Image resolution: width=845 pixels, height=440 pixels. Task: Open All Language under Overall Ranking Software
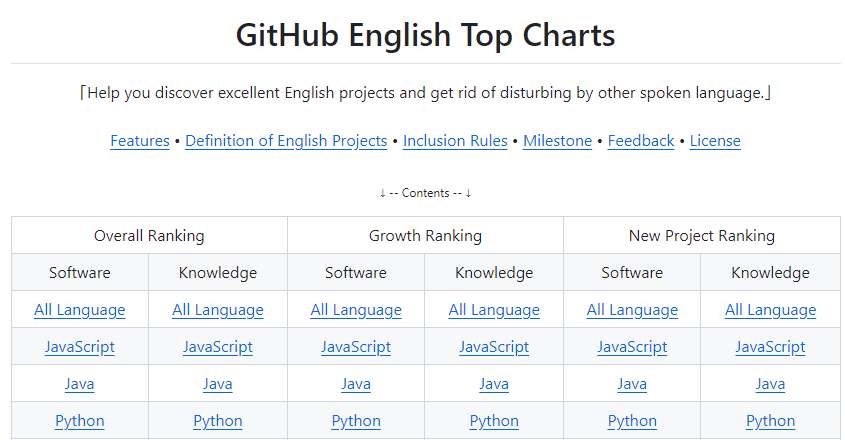click(x=80, y=310)
